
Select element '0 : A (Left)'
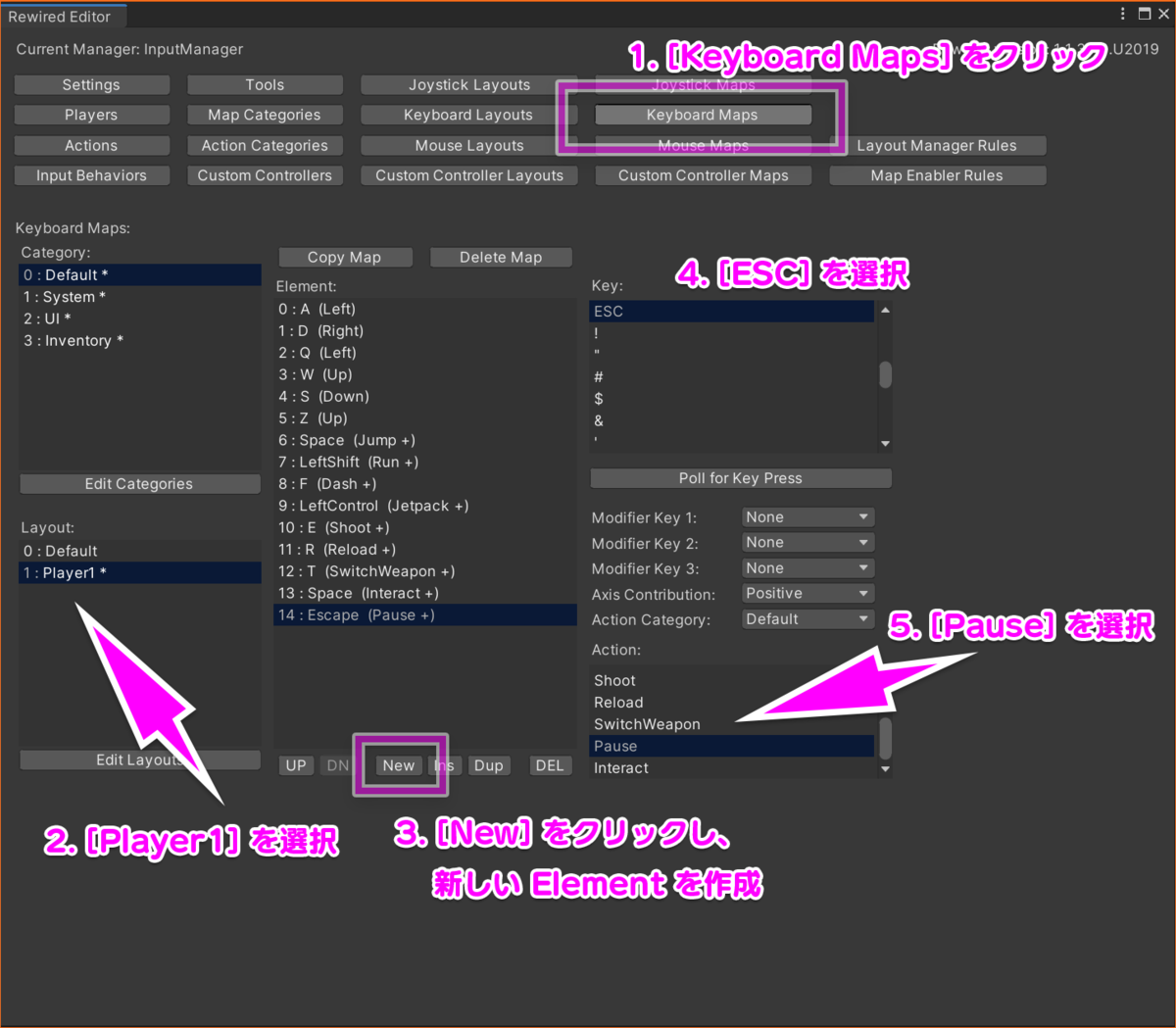[x=425, y=309]
